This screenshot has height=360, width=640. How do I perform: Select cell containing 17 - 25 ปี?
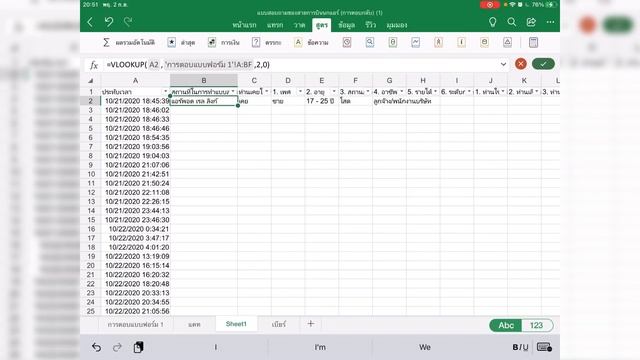[321, 101]
